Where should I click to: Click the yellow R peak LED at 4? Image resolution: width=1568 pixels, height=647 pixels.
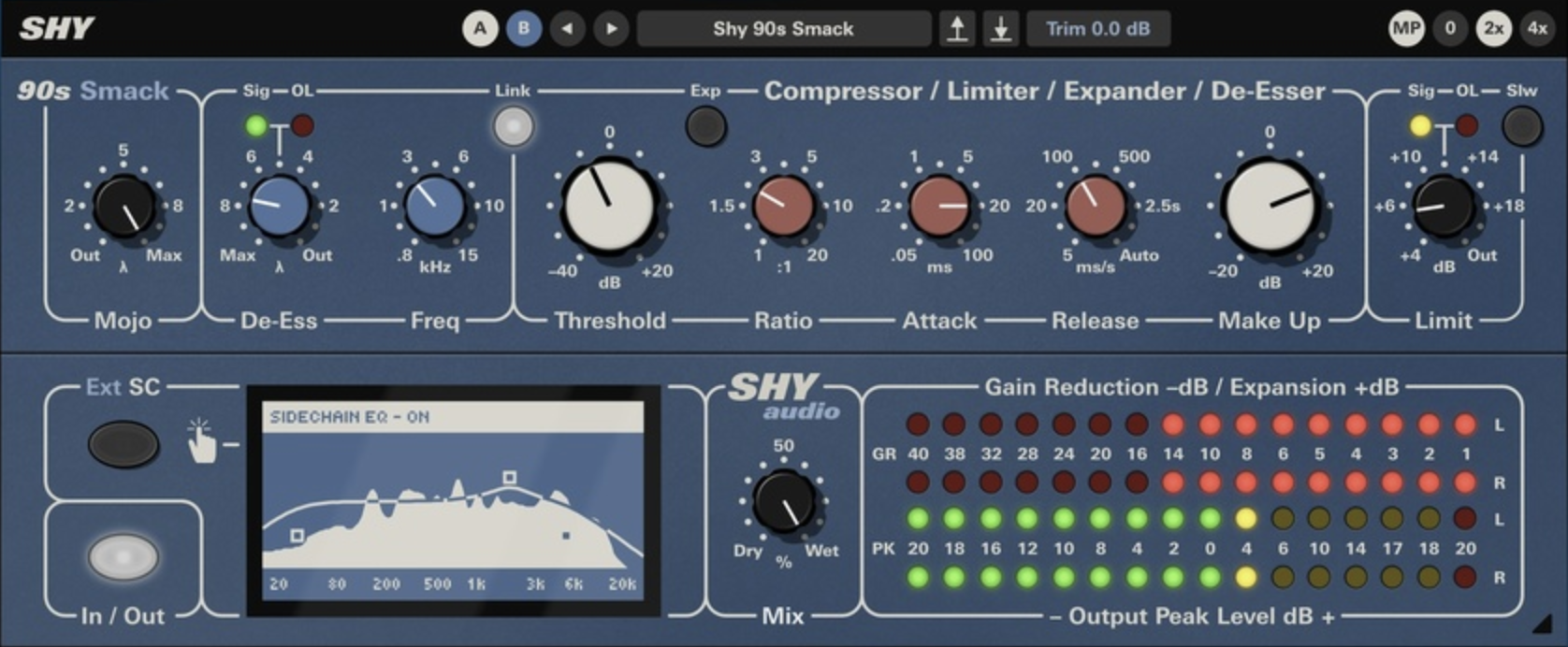point(1246,578)
